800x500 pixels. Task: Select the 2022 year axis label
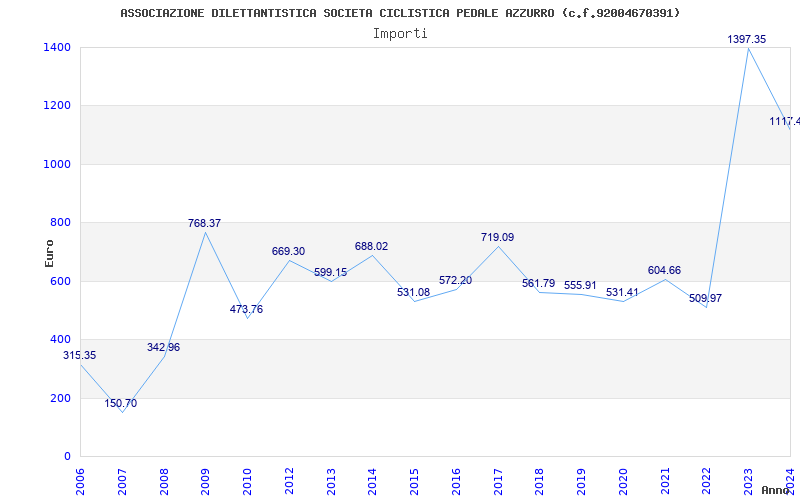706,482
